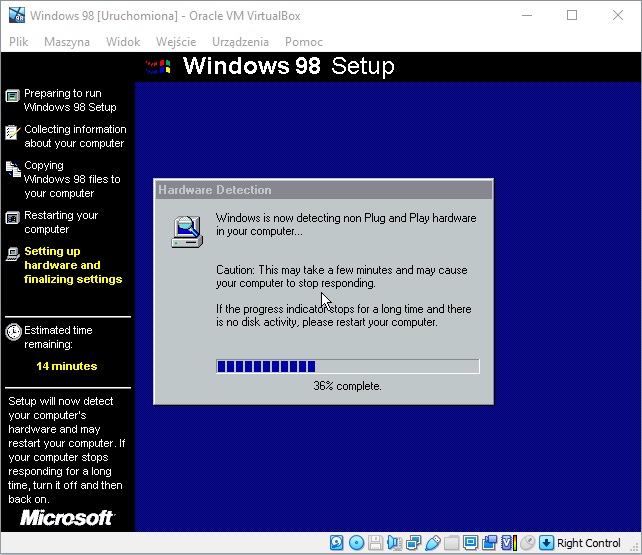The width and height of the screenshot is (642, 555).
Task: Click the hard disk activity status icon
Action: click(x=338, y=543)
